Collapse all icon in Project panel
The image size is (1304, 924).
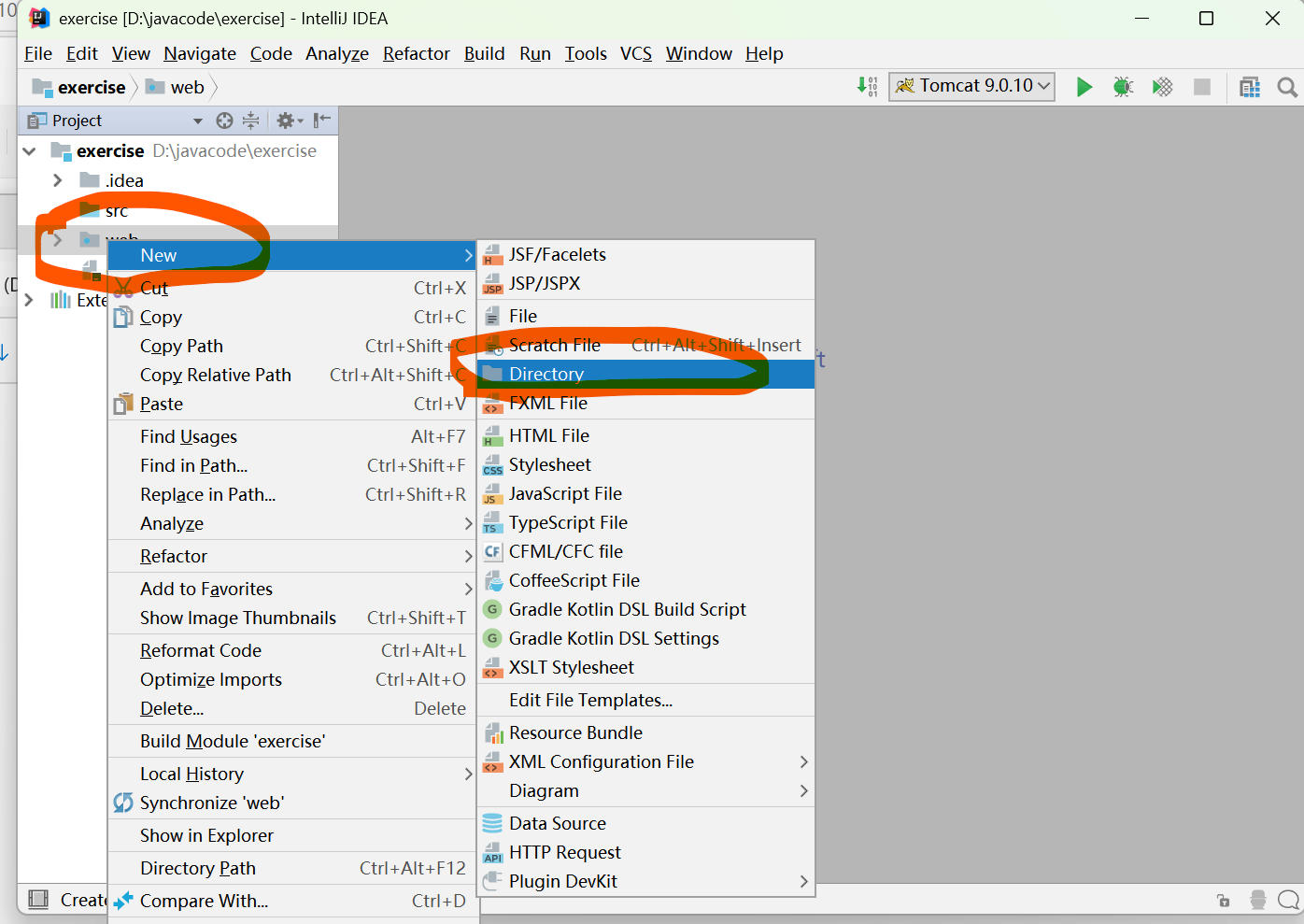coord(250,121)
